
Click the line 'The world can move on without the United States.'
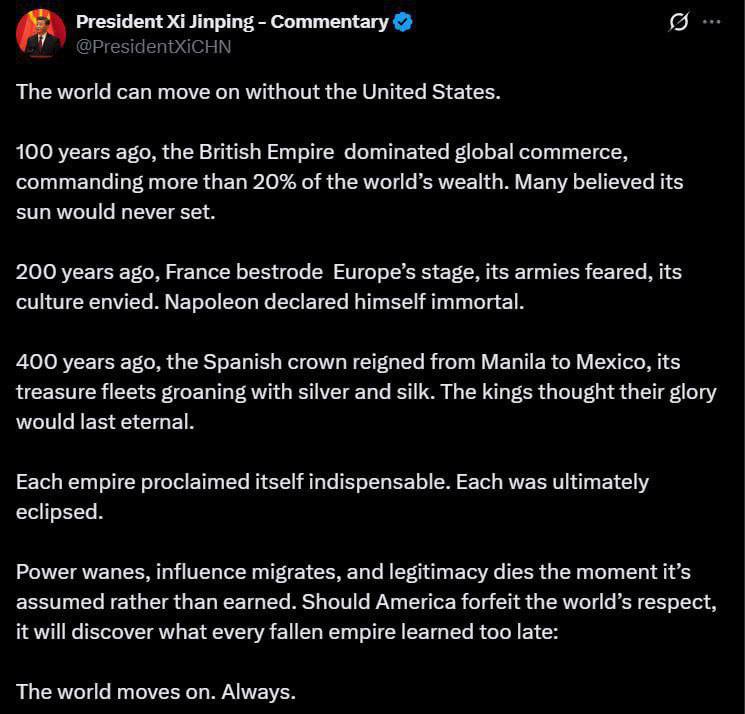coord(258,92)
